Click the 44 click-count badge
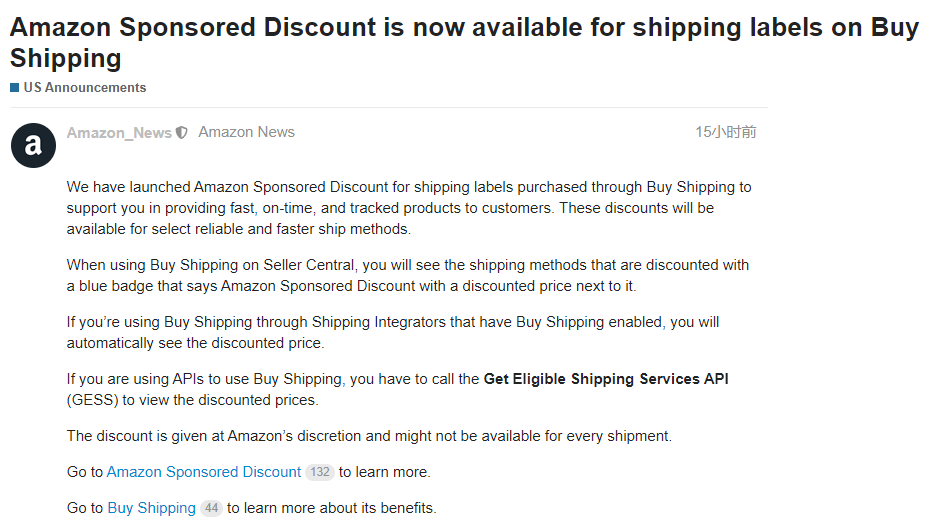The image size is (931, 520). [210, 508]
